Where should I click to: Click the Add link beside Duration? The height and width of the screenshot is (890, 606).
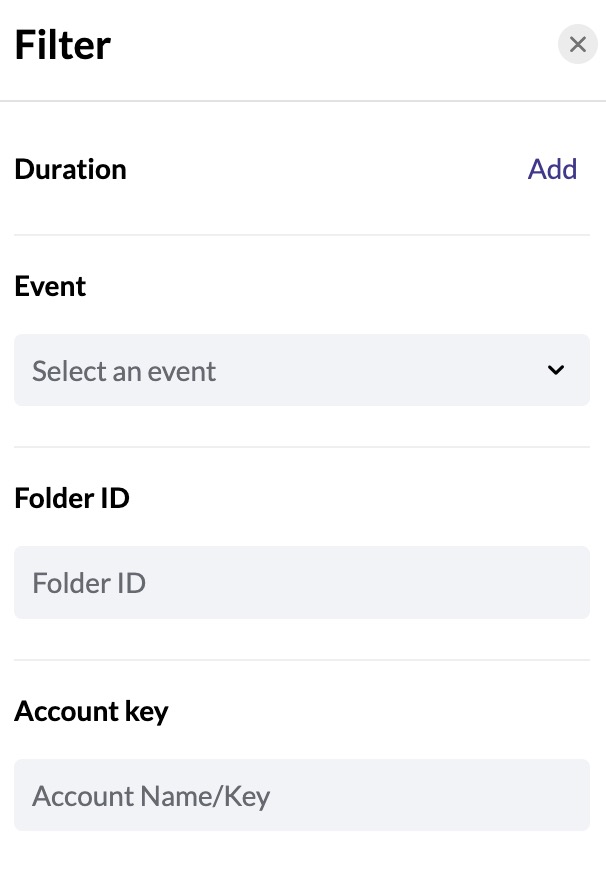coord(552,169)
